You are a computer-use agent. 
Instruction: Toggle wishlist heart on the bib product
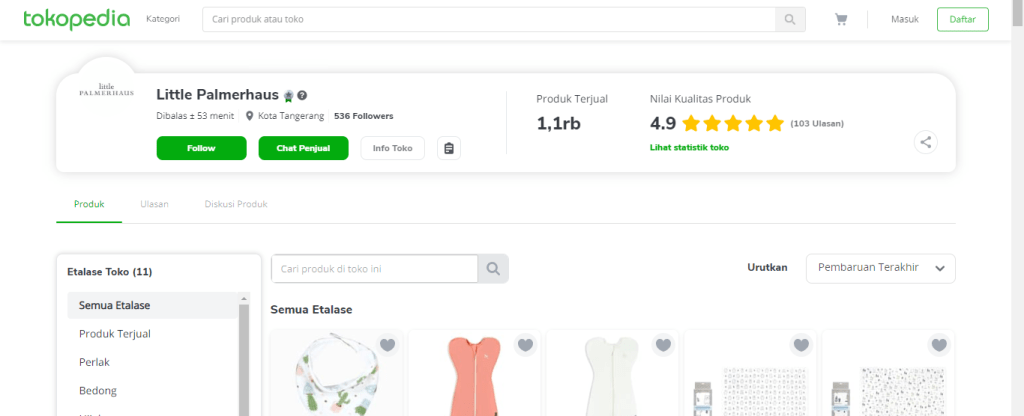click(x=388, y=345)
